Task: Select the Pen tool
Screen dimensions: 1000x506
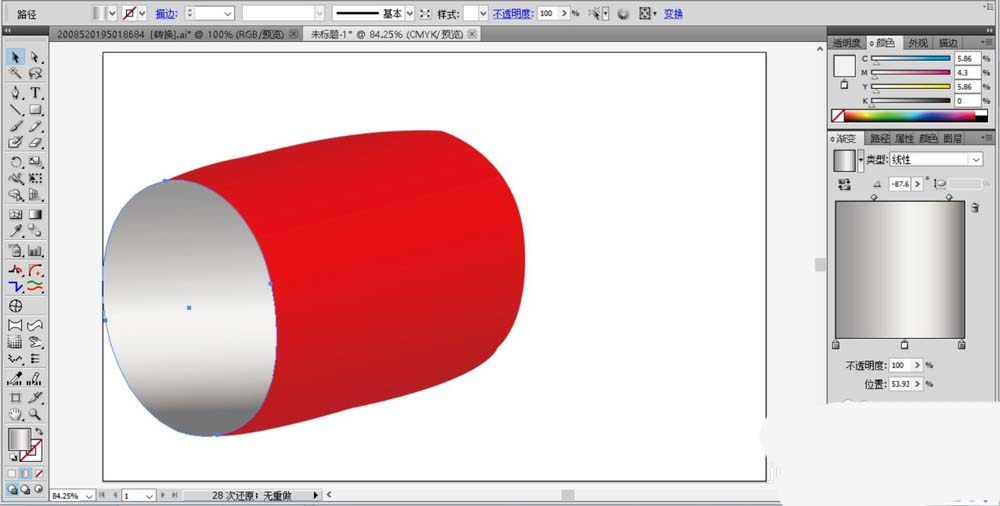Action: click(16, 93)
